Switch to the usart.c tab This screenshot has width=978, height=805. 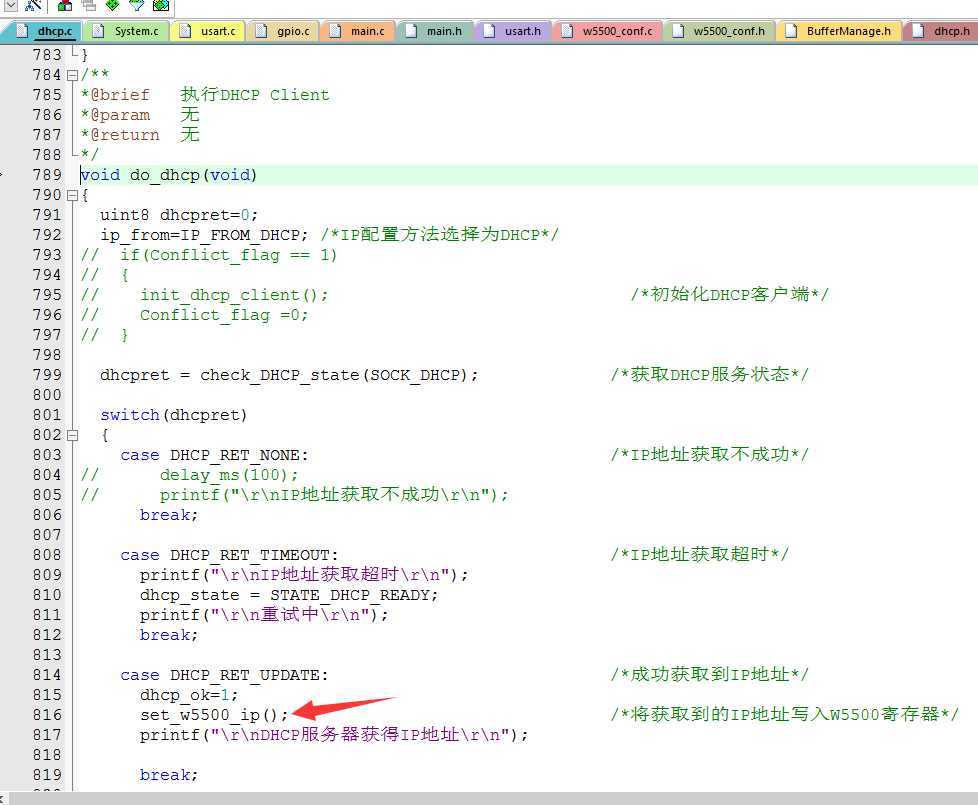pos(210,31)
